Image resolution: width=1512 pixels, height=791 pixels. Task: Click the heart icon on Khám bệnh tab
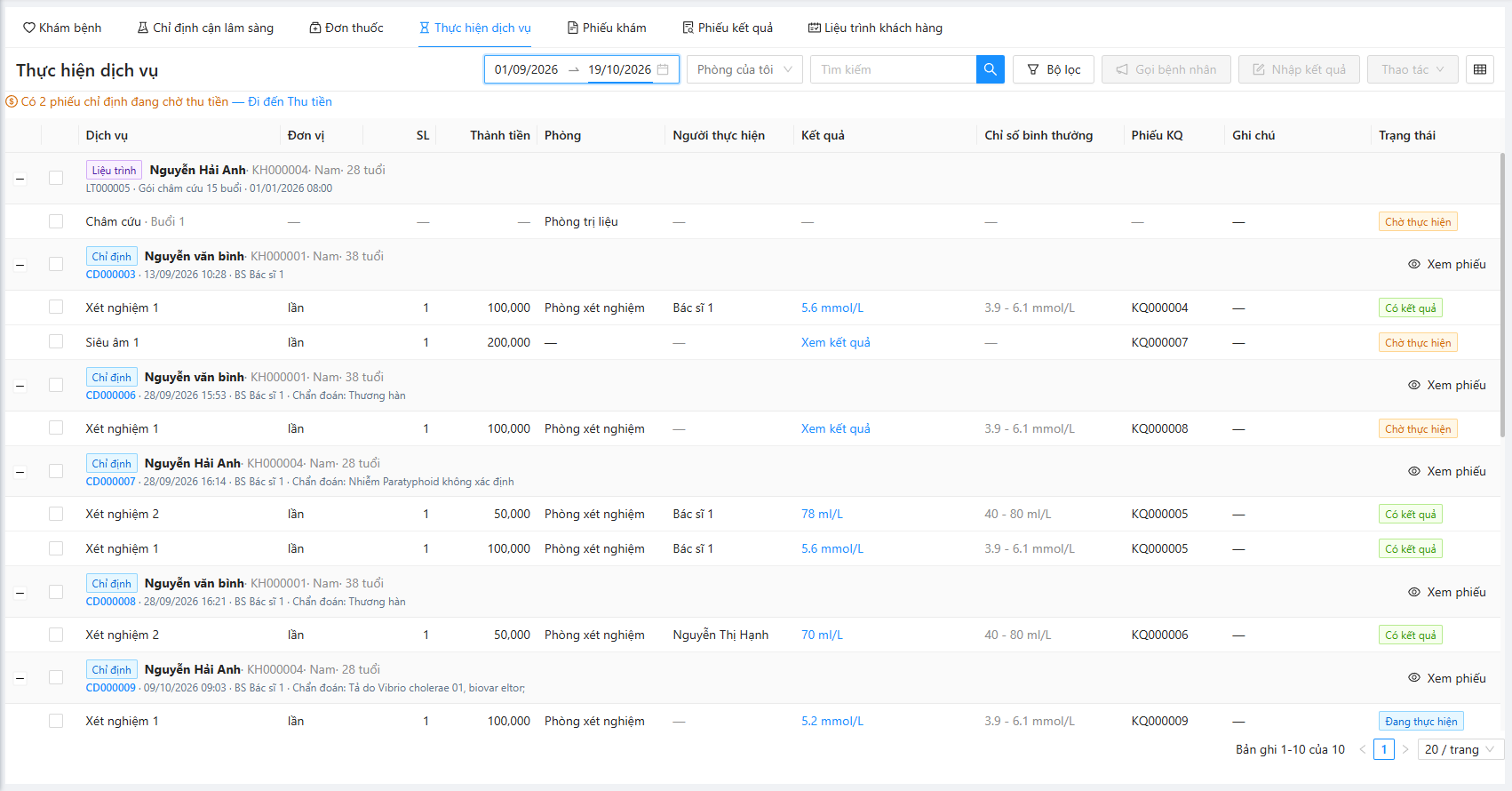tap(29, 28)
